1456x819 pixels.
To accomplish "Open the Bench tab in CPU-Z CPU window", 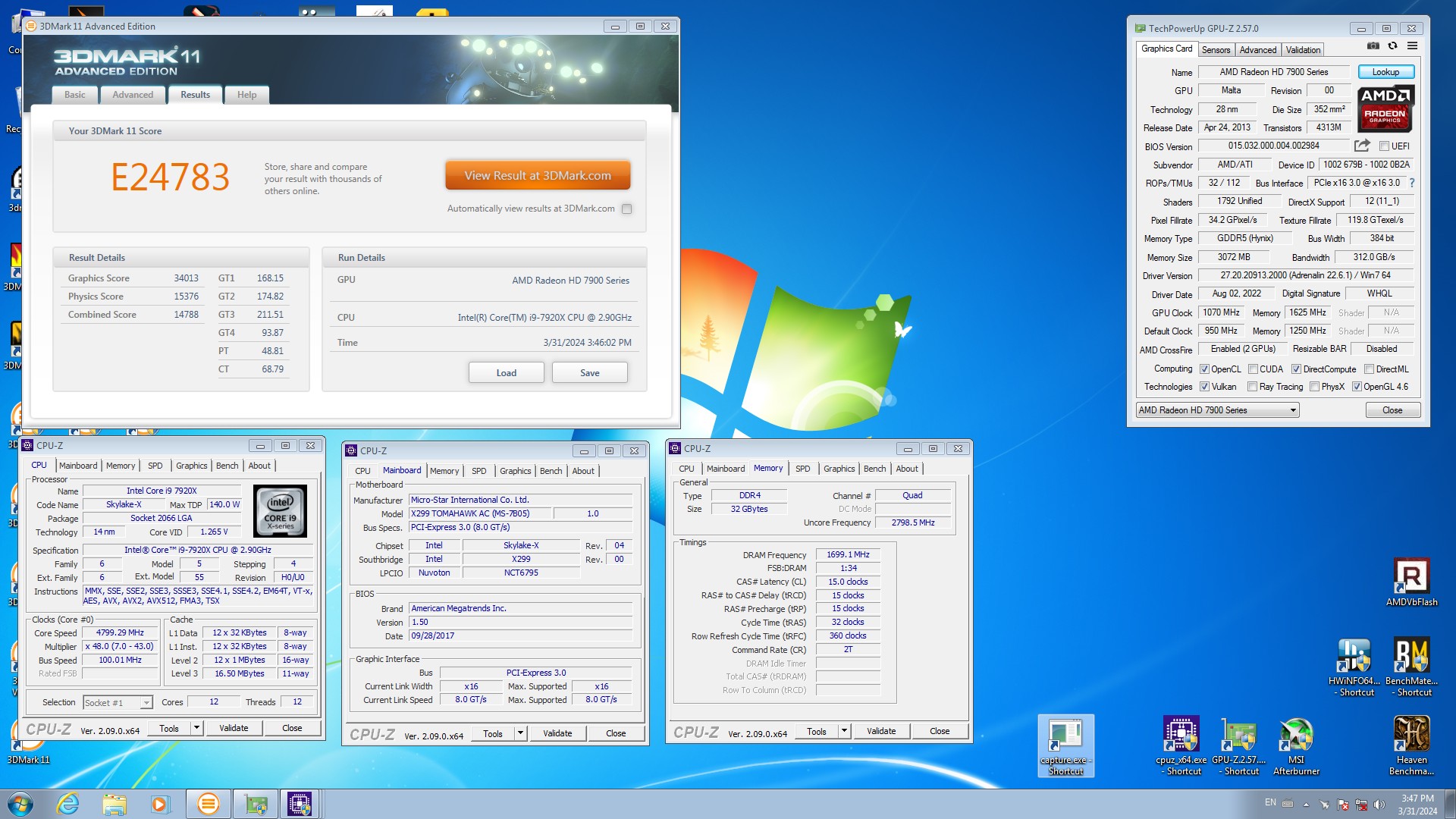I will click(x=227, y=466).
